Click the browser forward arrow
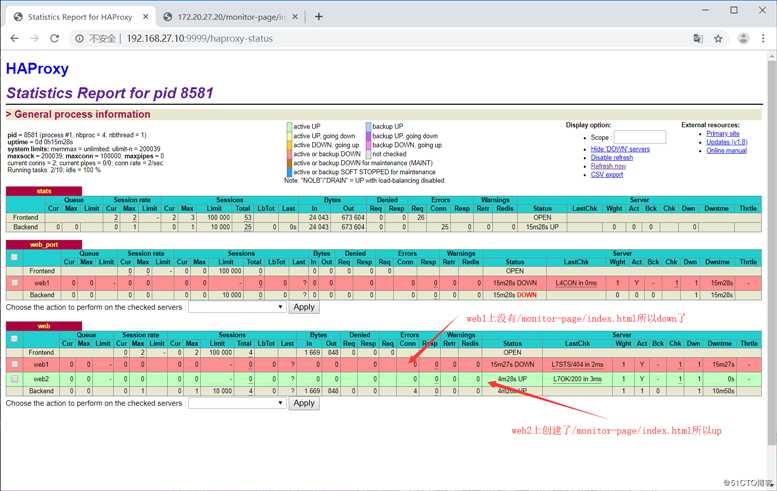 point(34,38)
